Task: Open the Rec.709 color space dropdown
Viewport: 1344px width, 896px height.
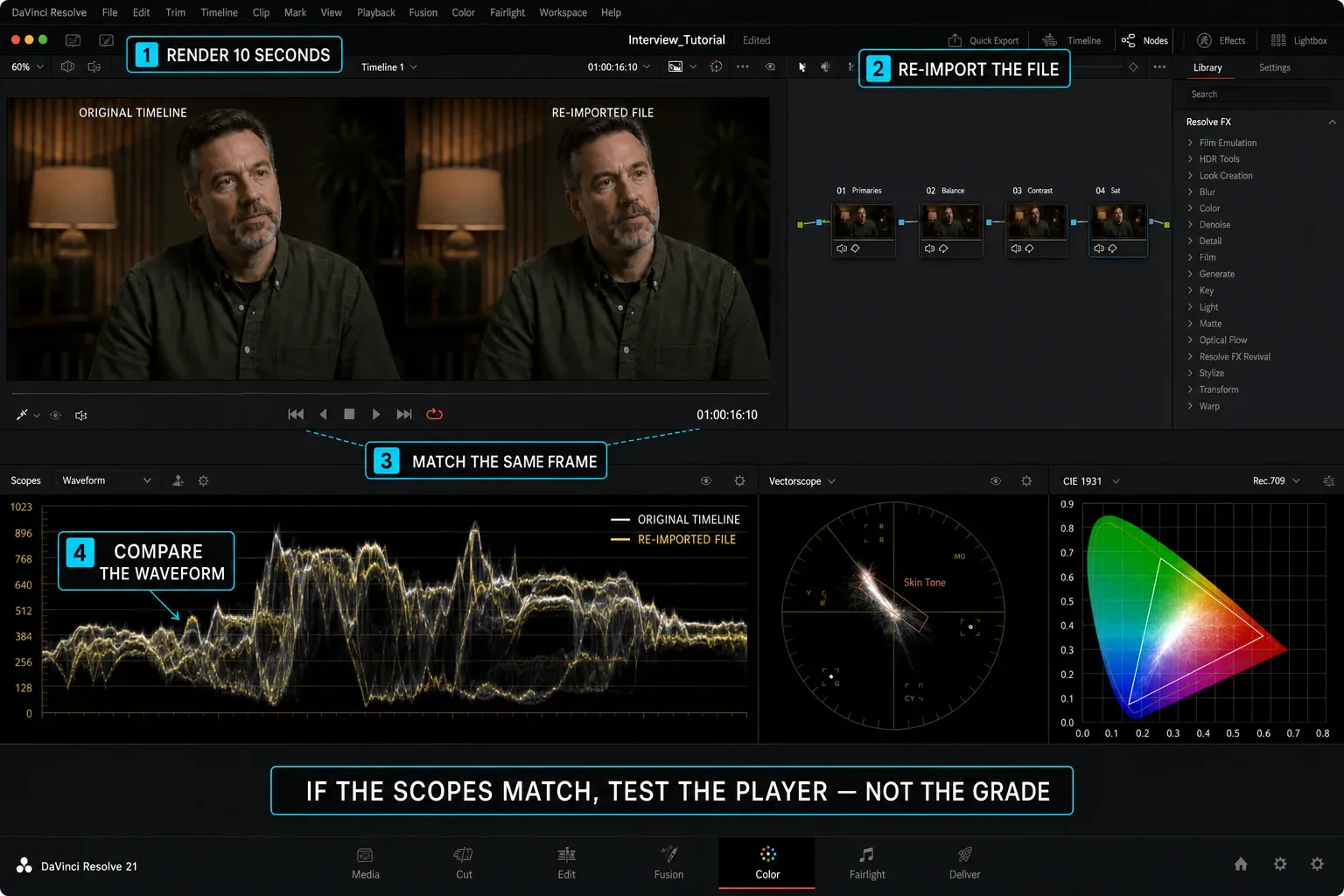Action: pyautogui.click(x=1277, y=481)
